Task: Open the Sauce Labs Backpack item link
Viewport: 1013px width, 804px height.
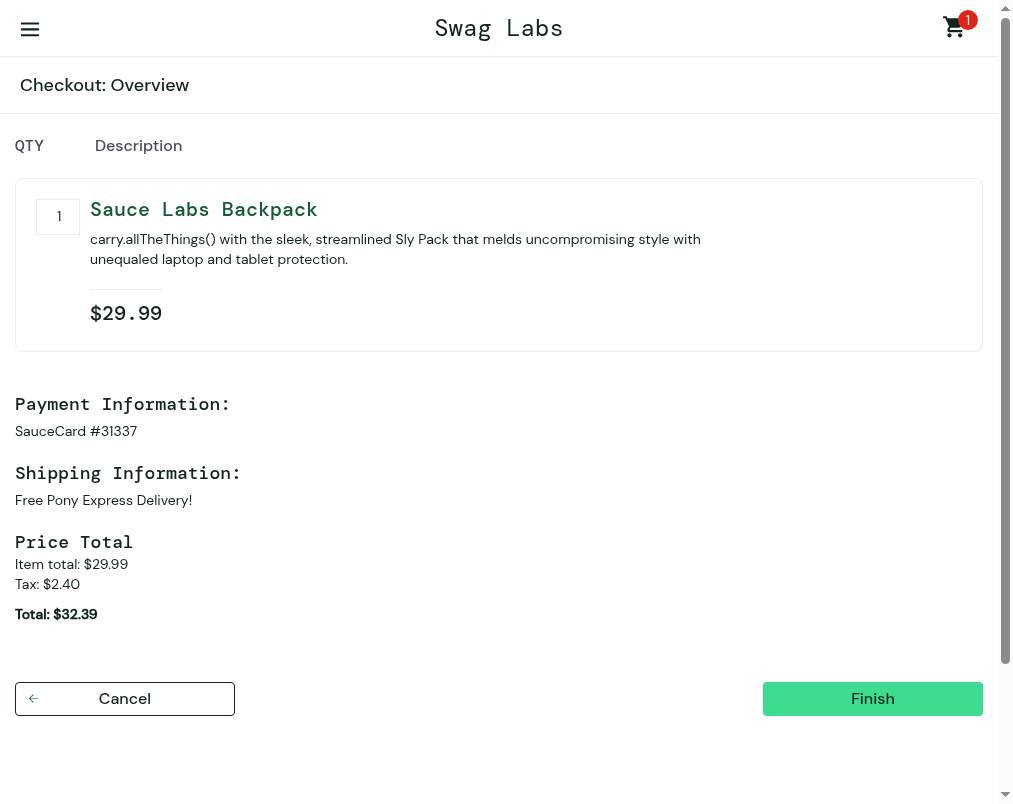Action: click(204, 209)
